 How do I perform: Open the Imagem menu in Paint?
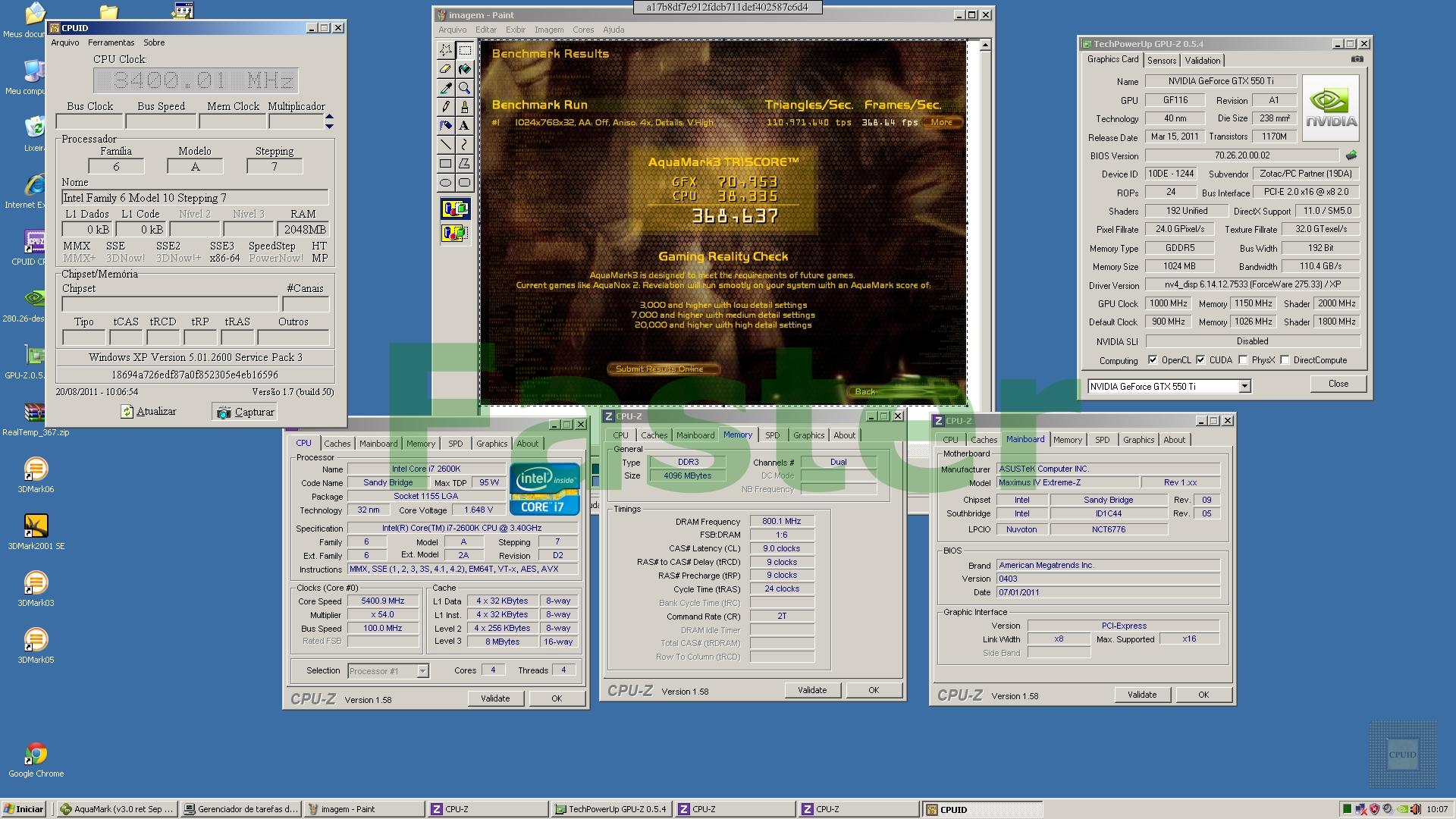click(x=548, y=30)
